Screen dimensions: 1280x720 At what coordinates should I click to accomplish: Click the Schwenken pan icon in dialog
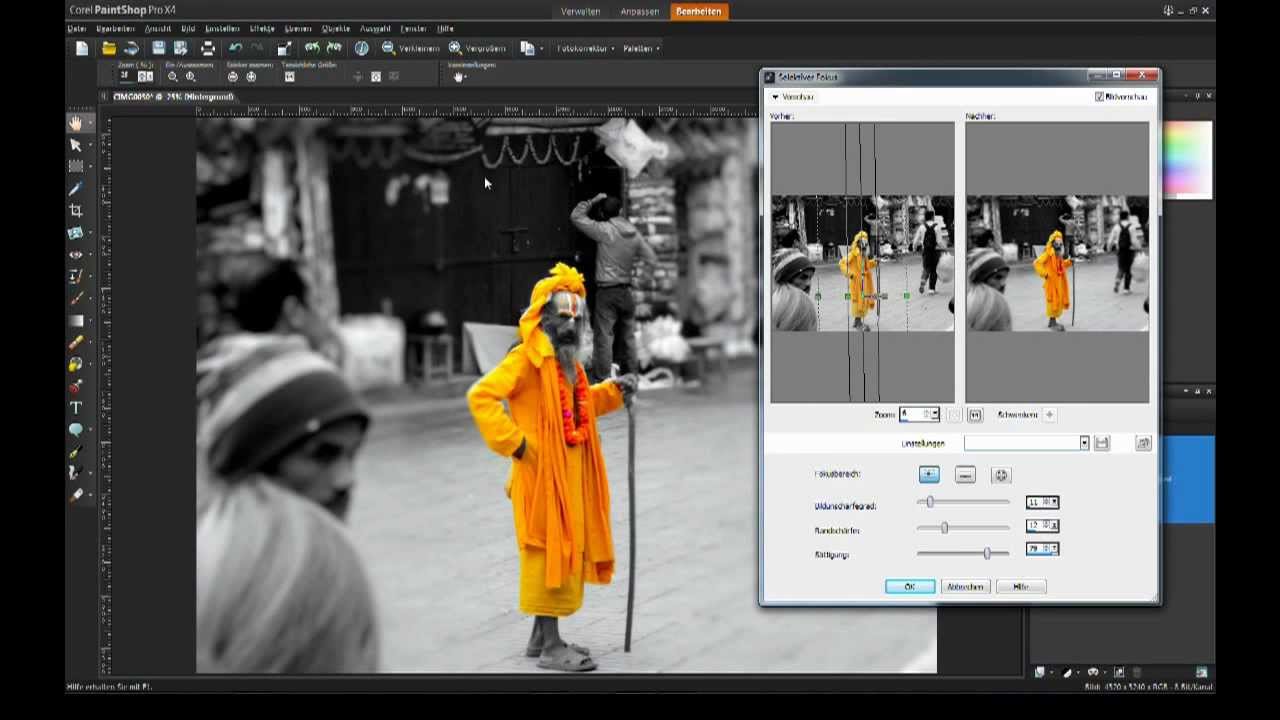[1049, 415]
